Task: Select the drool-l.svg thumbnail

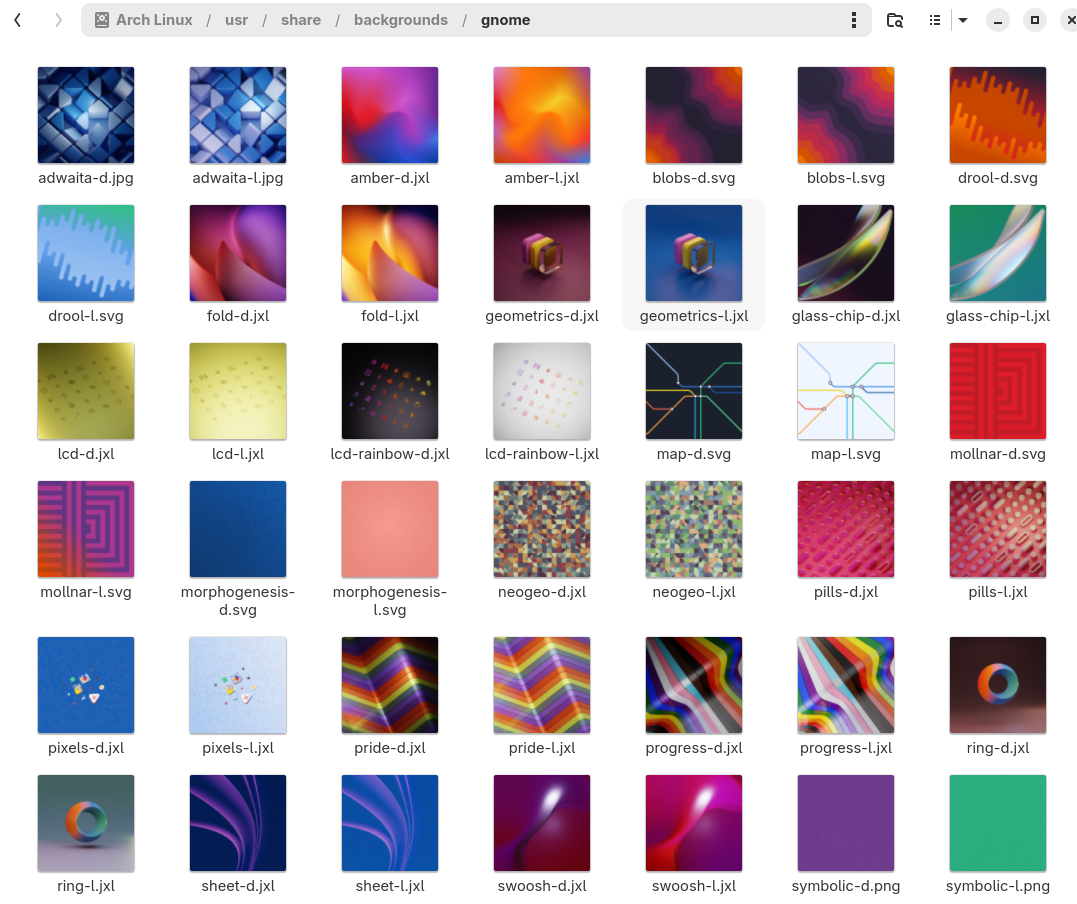Action: [86, 253]
